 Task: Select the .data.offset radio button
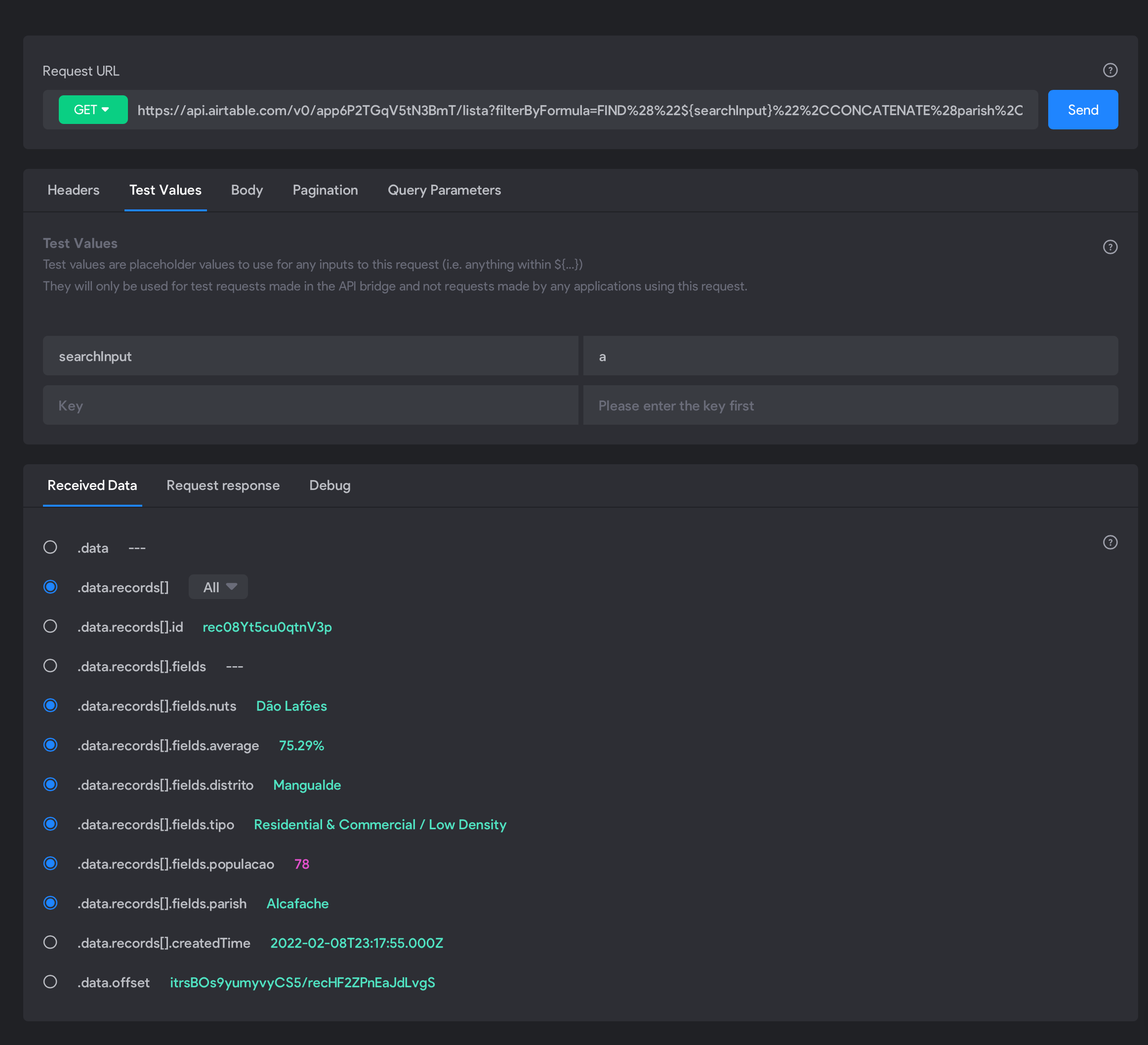[x=50, y=982]
